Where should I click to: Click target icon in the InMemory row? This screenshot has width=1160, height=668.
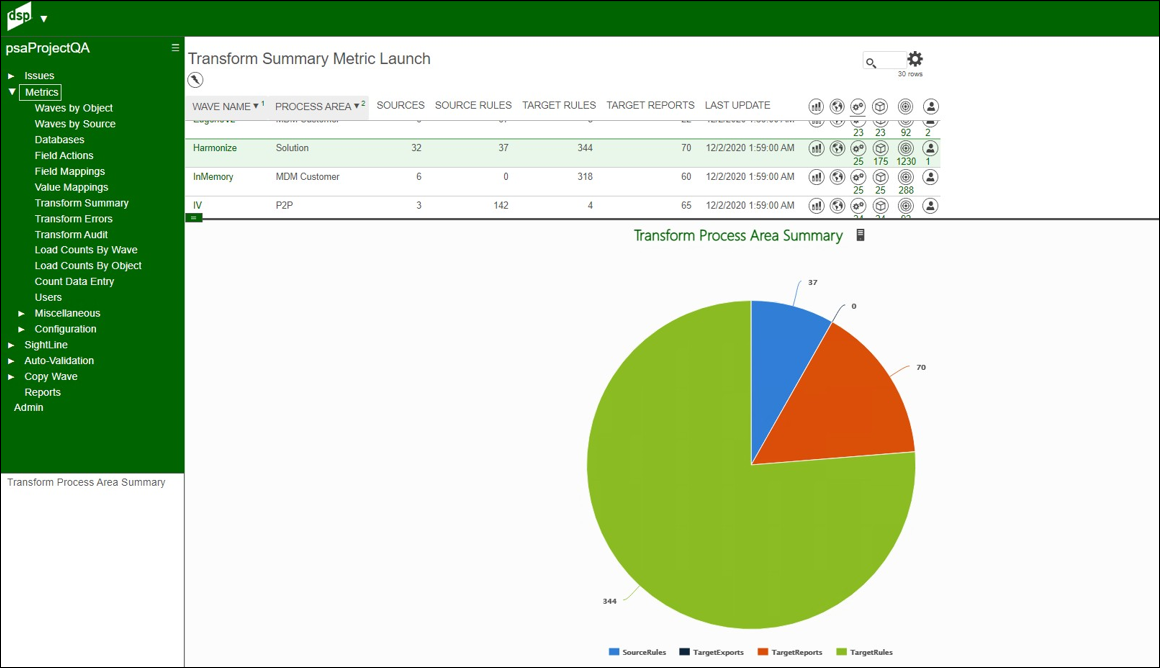click(906, 177)
